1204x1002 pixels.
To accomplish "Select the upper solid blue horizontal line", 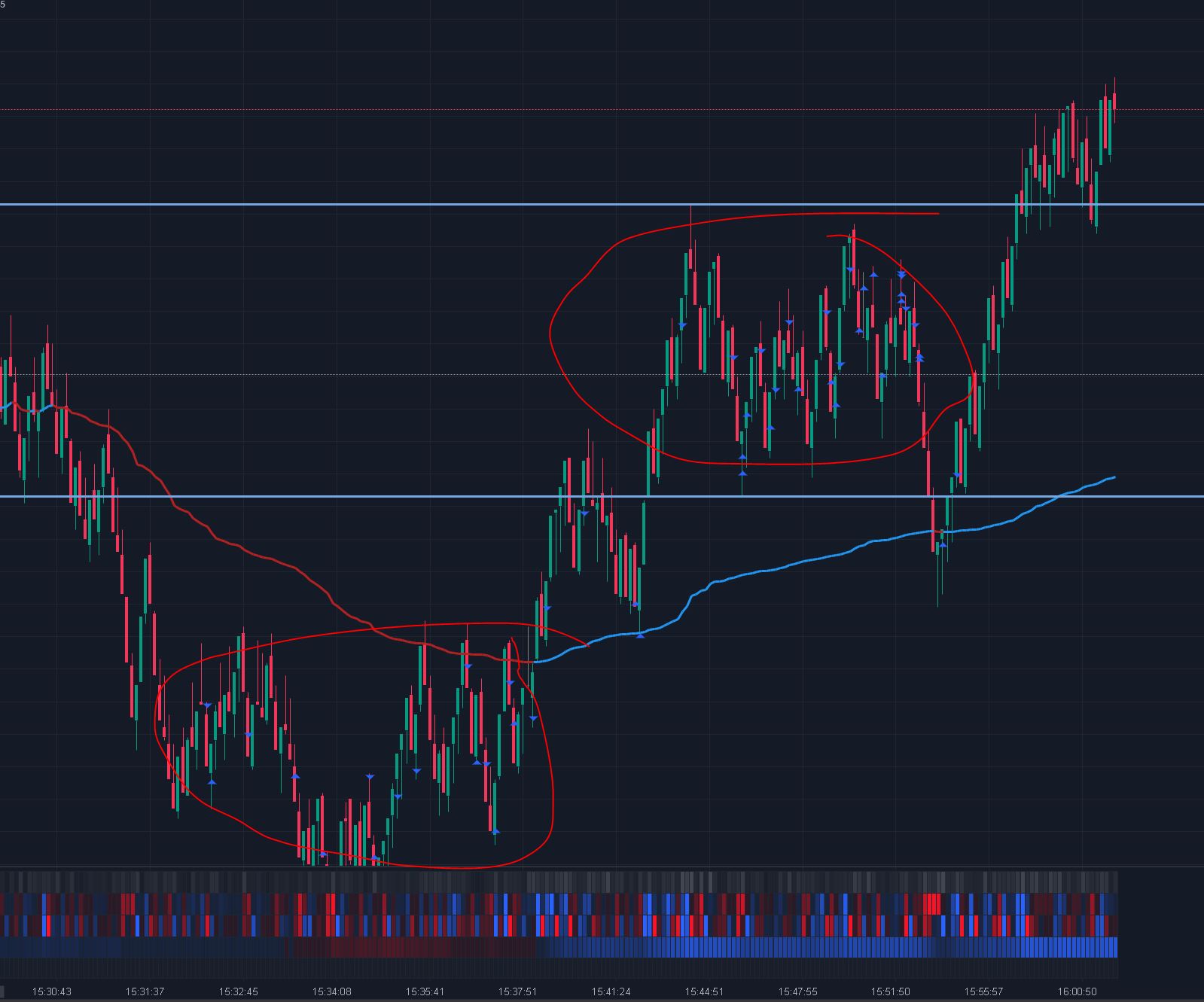I will (602, 204).
